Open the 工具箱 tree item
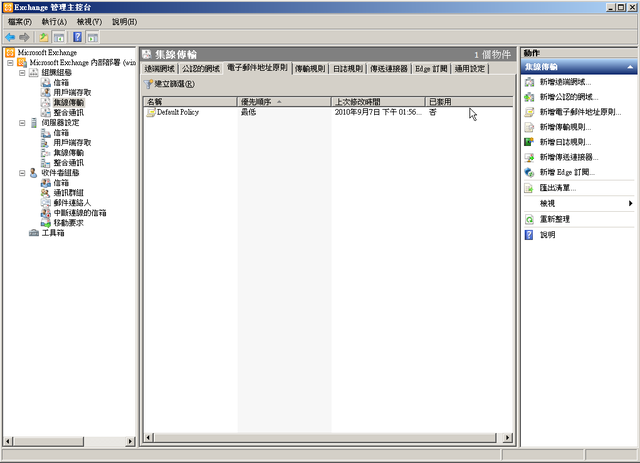Screen dimensions: 640x463 (53, 233)
